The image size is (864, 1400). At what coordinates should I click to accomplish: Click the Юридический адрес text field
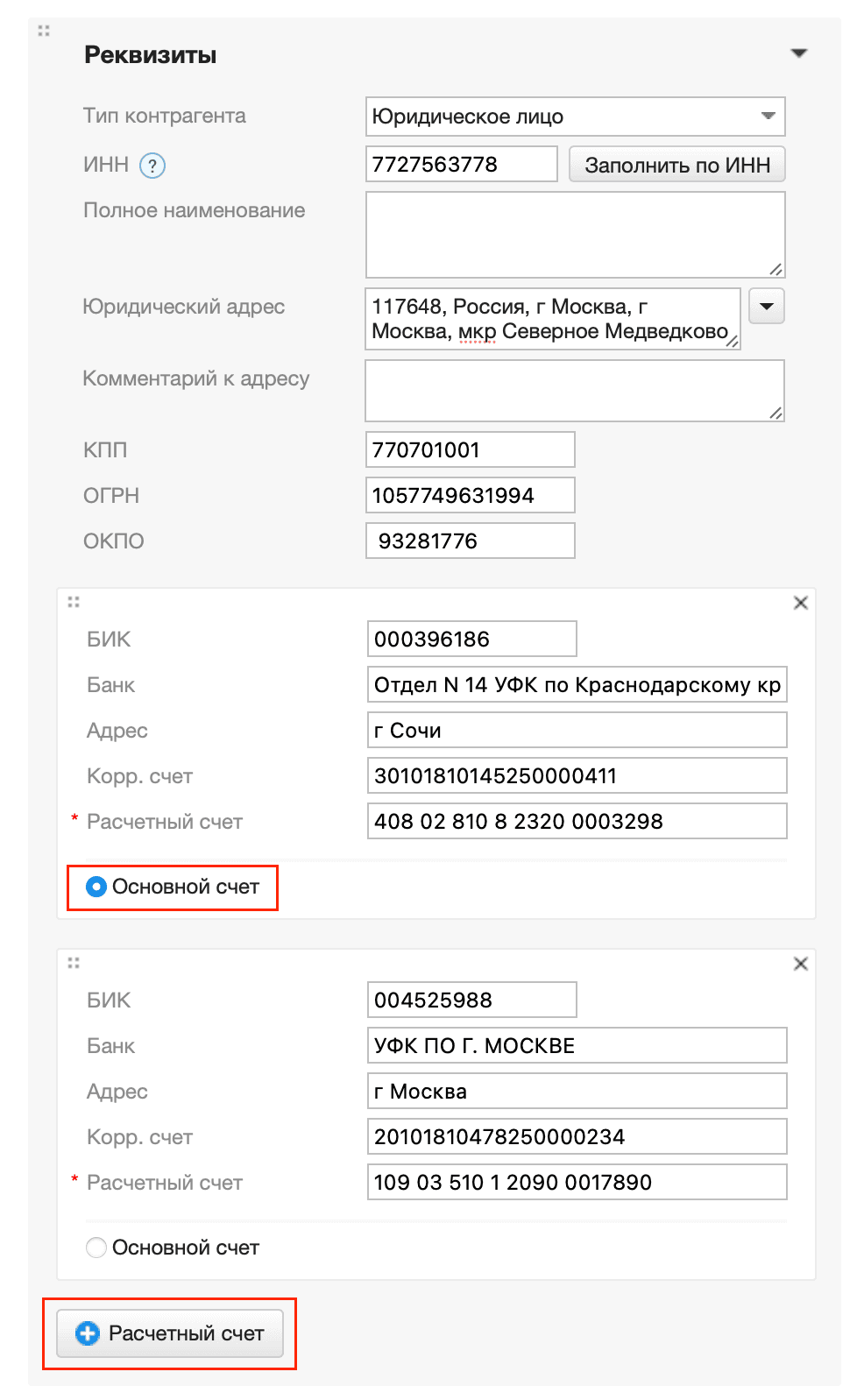(553, 319)
